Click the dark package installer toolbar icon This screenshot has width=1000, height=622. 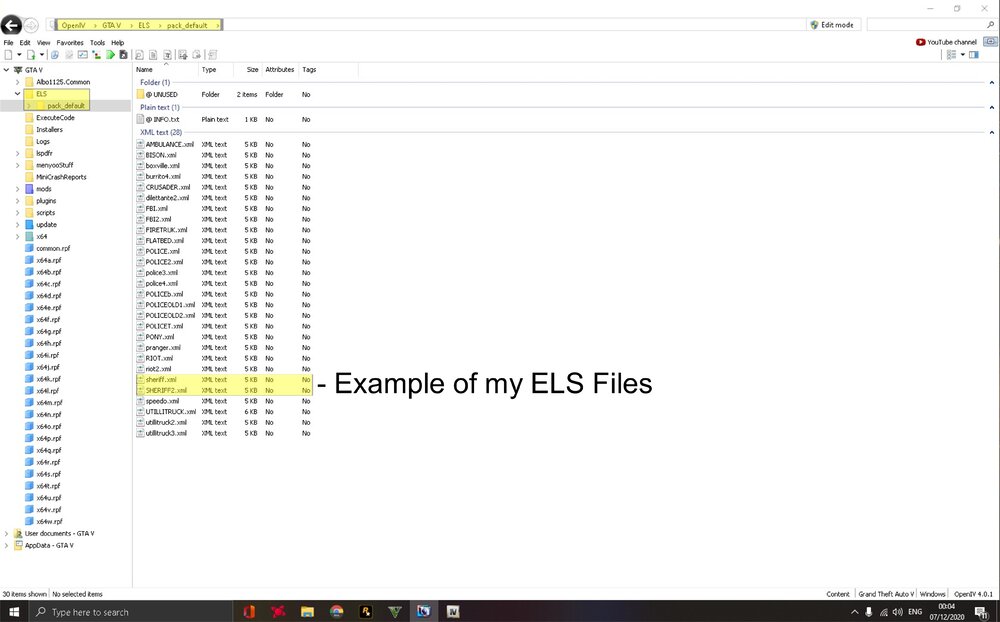coord(124,55)
